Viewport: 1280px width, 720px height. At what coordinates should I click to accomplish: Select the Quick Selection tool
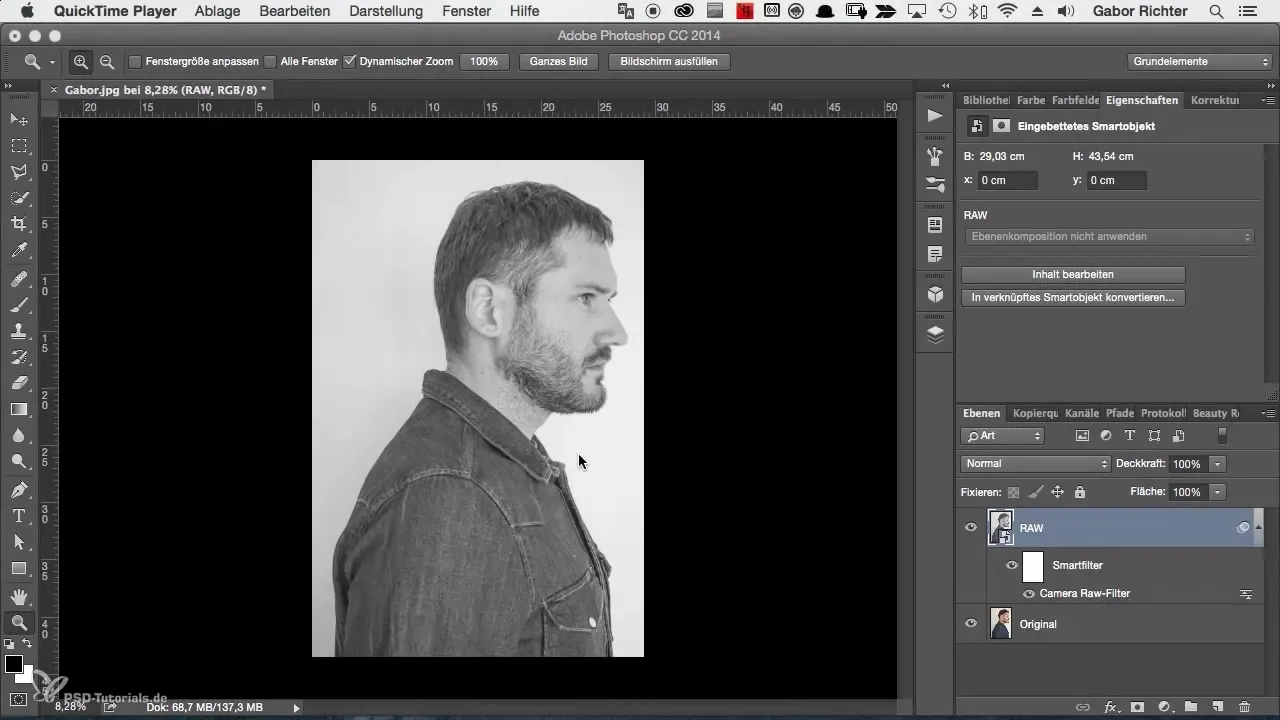point(19,198)
